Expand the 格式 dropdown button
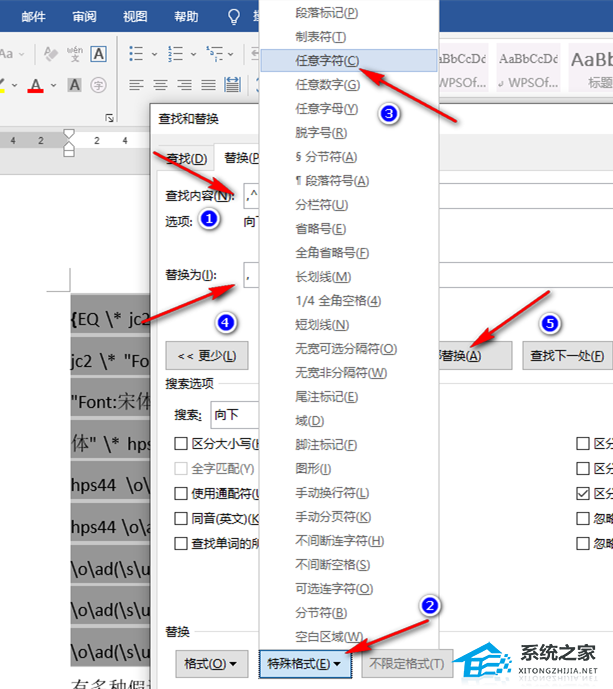 (x=210, y=662)
